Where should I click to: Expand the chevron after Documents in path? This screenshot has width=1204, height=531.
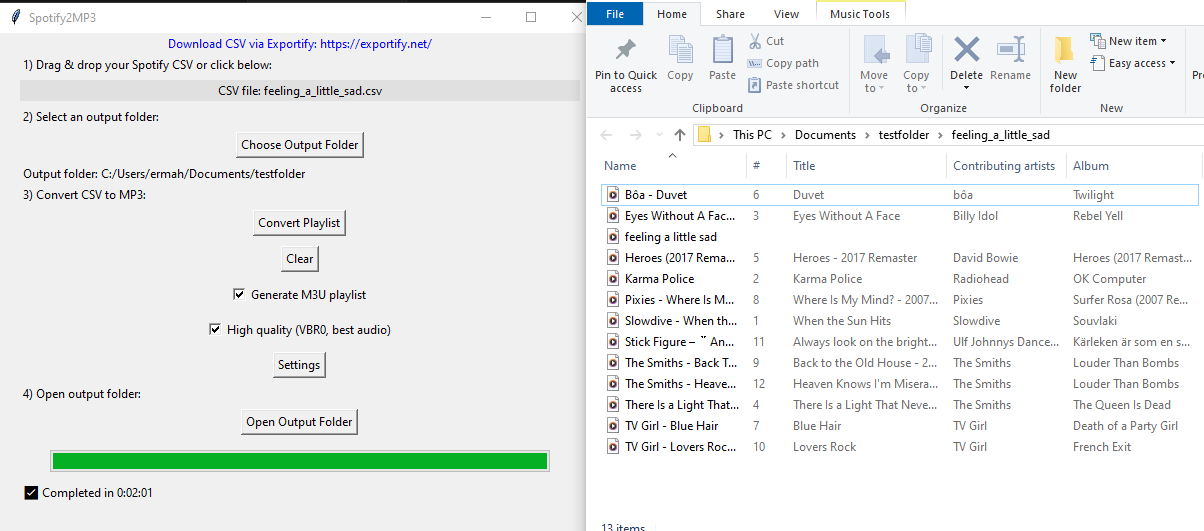coord(868,135)
